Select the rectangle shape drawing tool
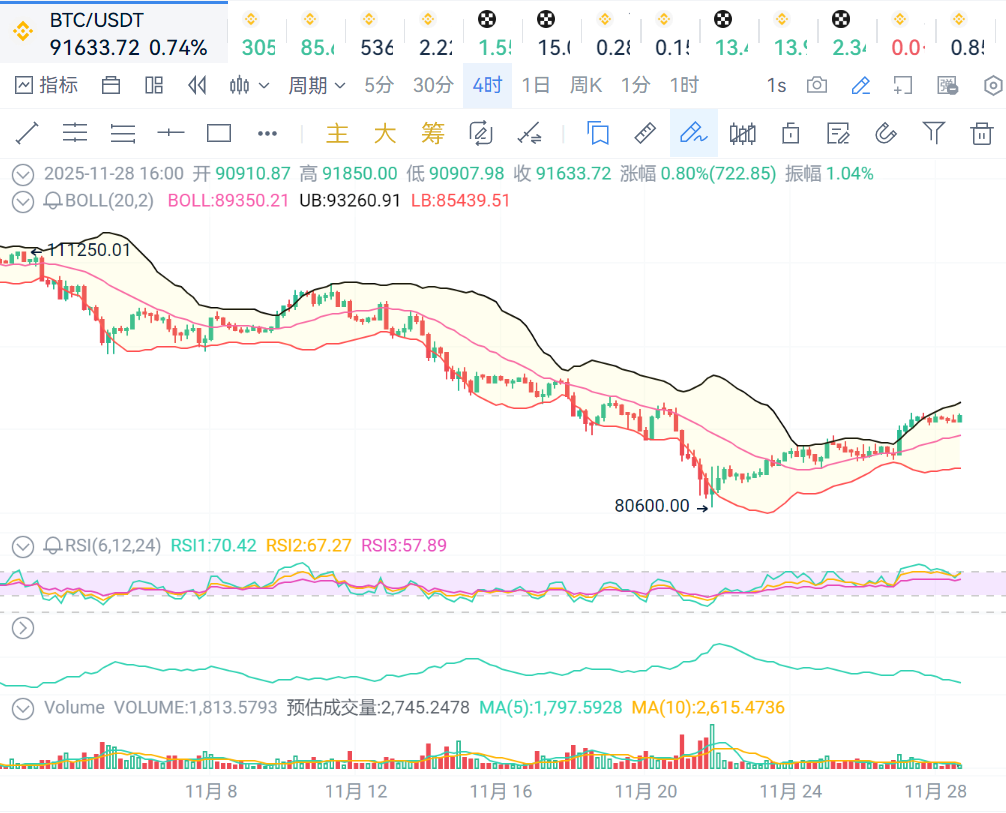This screenshot has height=813, width=1006. click(218, 133)
